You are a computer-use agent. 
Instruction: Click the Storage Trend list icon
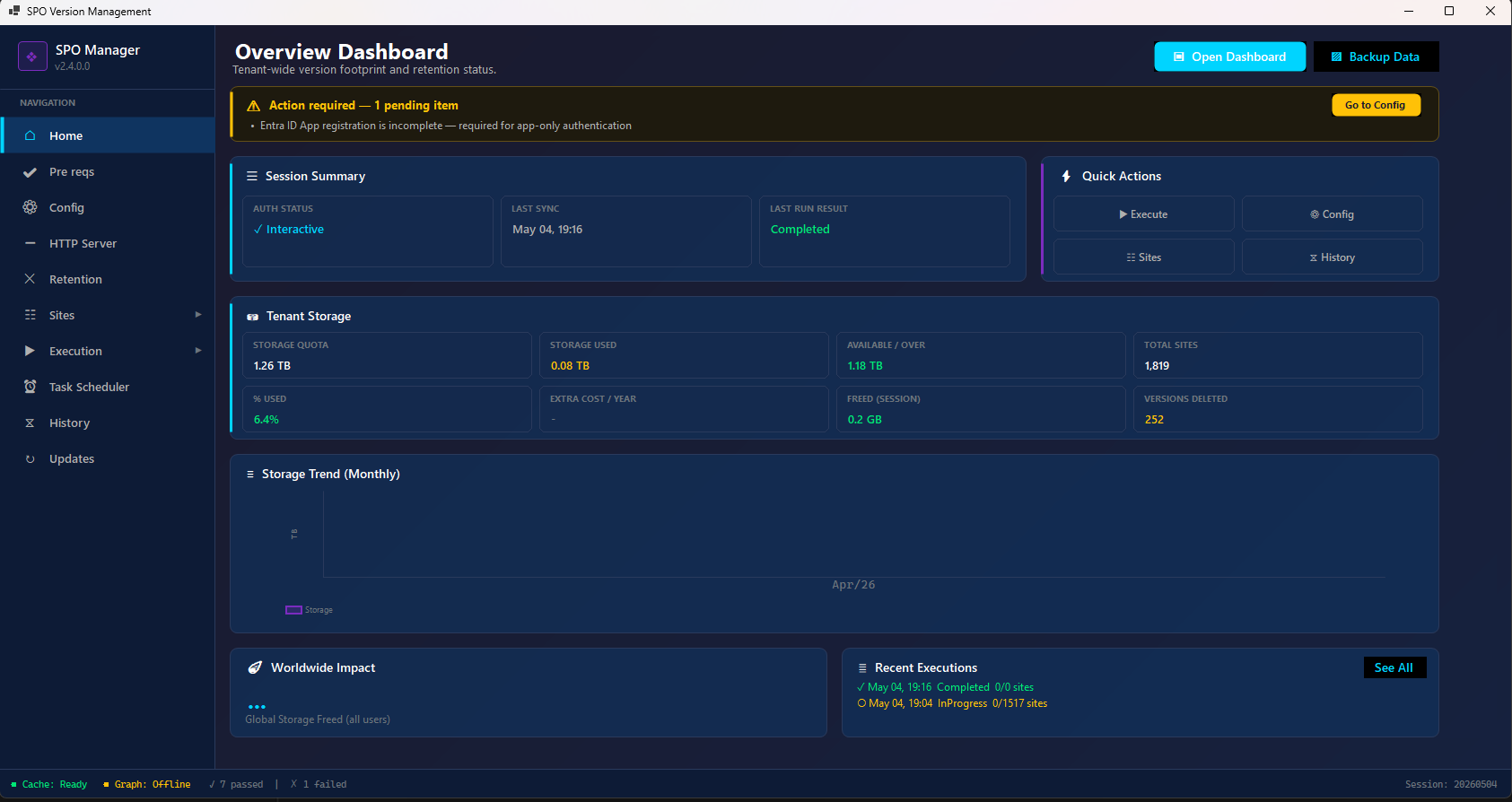coord(250,474)
